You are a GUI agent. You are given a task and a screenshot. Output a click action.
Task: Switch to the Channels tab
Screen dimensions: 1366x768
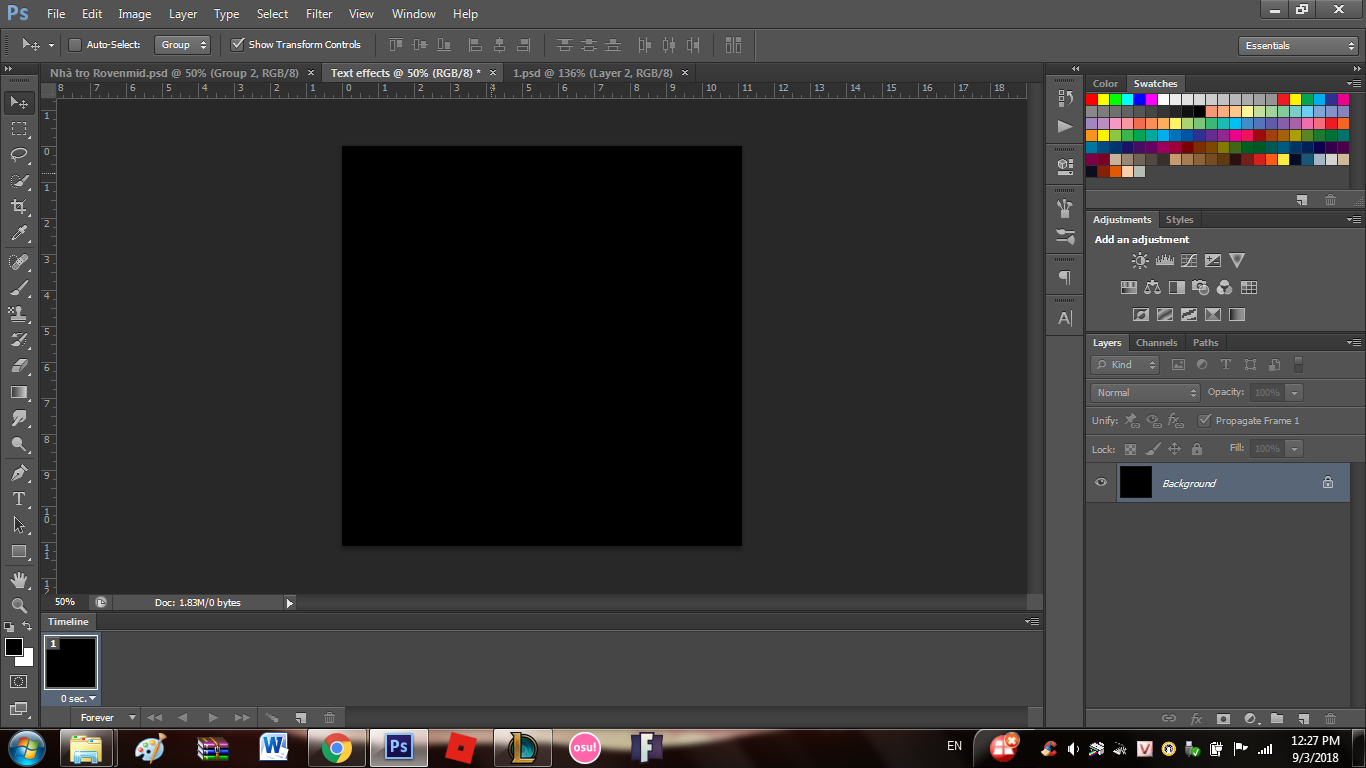pyautogui.click(x=1156, y=343)
